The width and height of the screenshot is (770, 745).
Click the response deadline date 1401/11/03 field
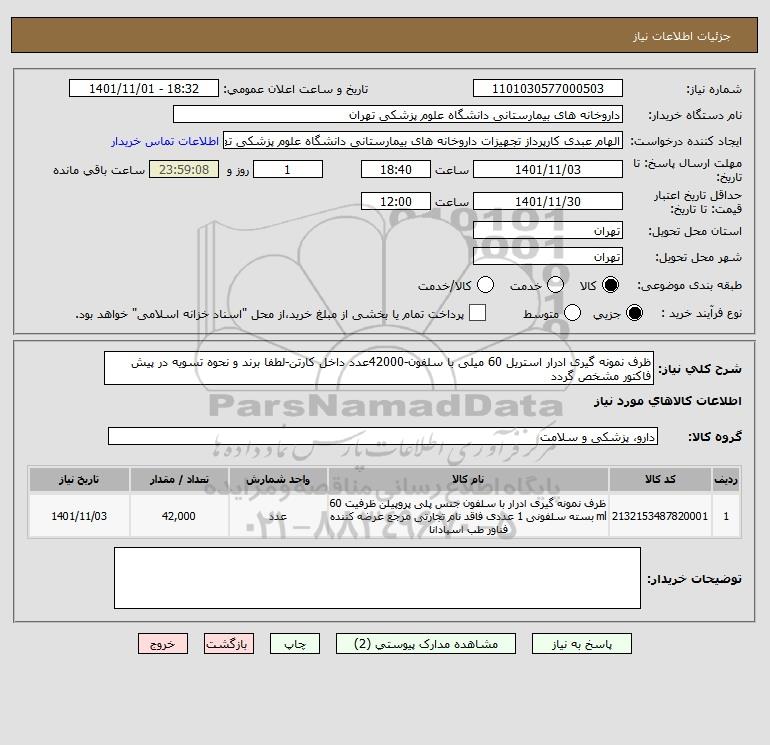click(x=548, y=169)
